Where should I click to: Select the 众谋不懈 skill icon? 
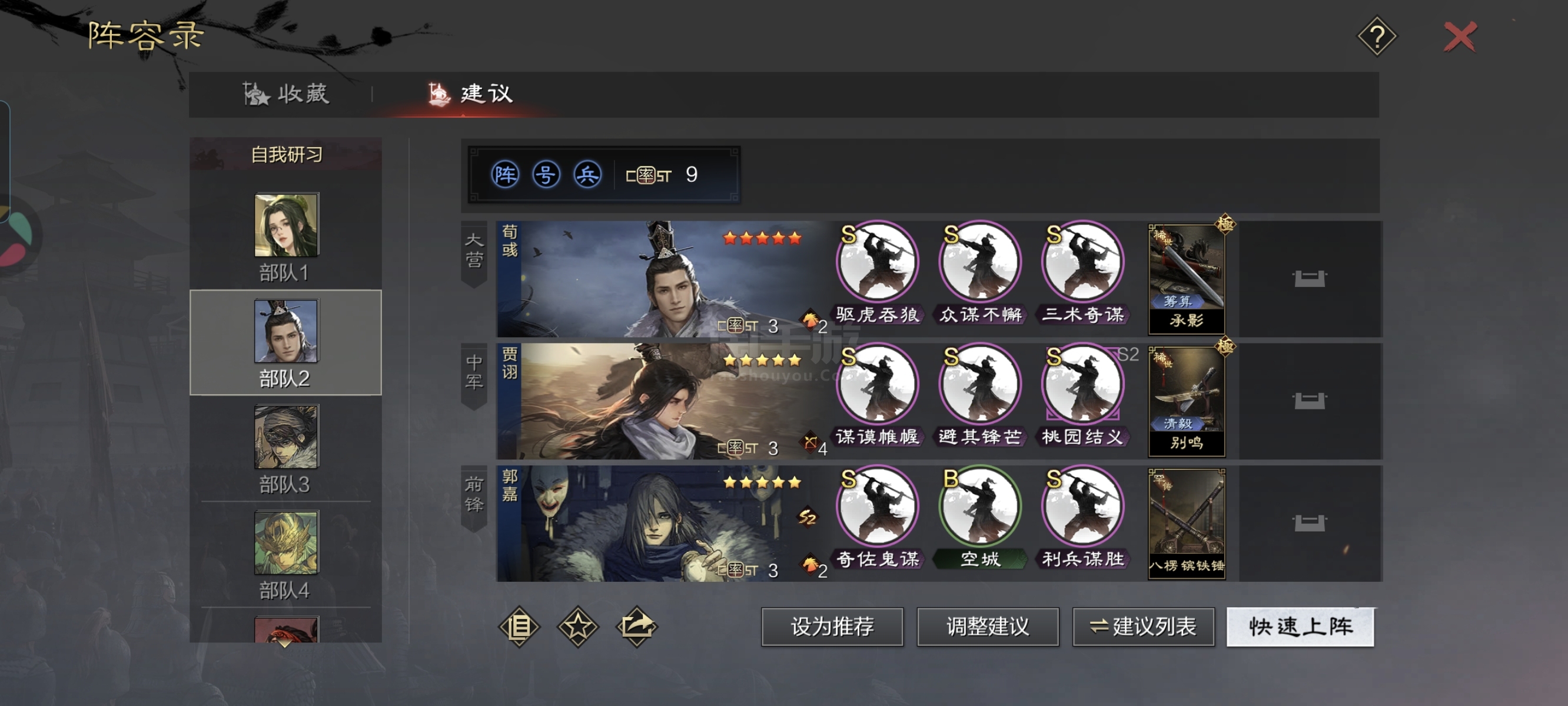click(x=980, y=262)
